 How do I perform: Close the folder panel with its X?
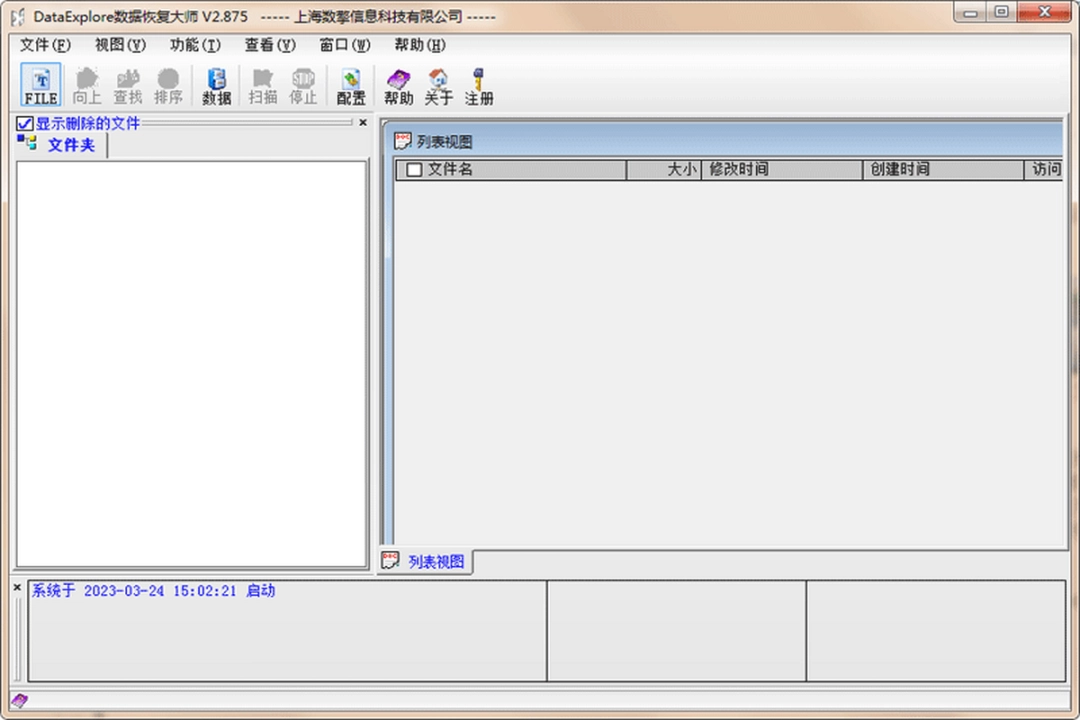pyautogui.click(x=363, y=123)
